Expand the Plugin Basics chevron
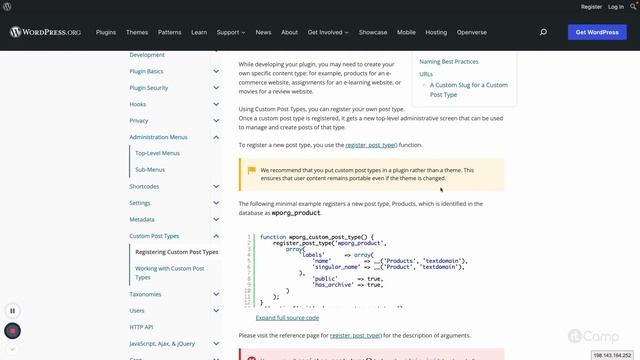Image resolution: width=640 pixels, height=360 pixels. coord(216,71)
